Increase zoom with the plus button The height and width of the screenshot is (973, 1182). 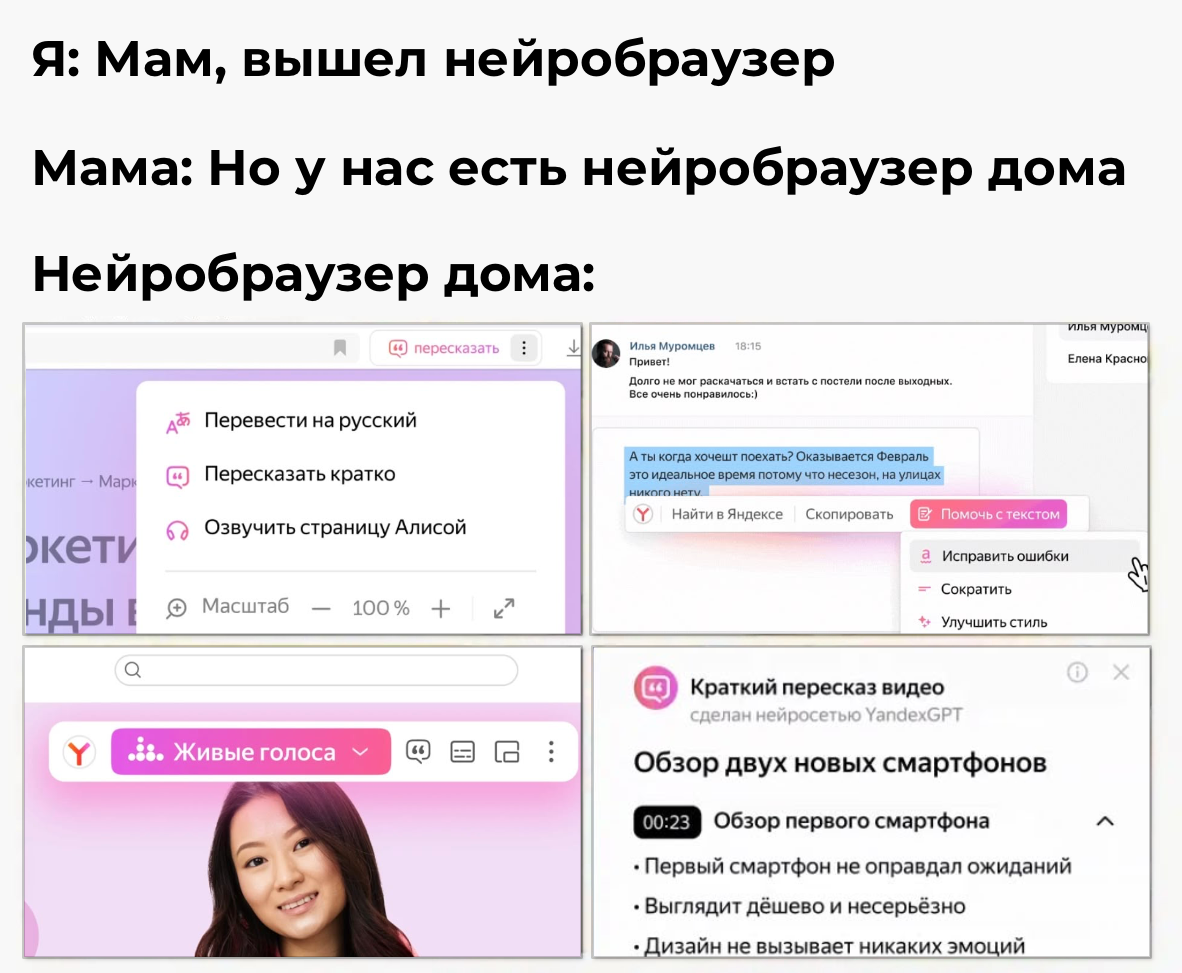(441, 608)
